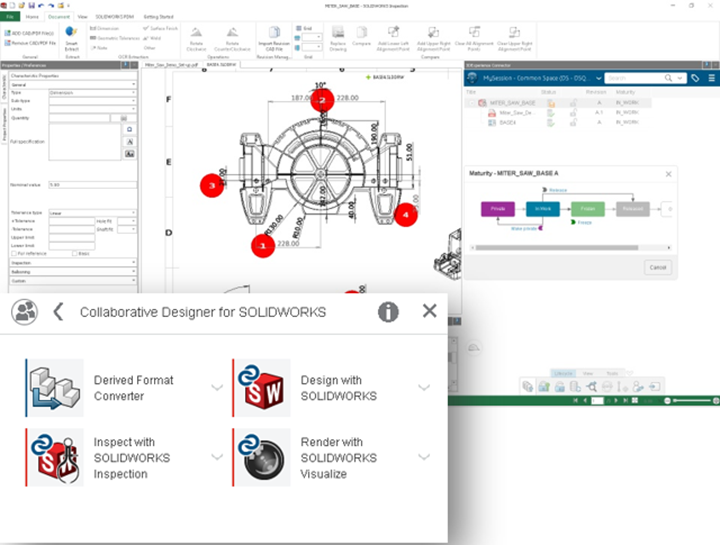The width and height of the screenshot is (720, 545).
Task: Click the Smart Extract ribbon icon
Action: tap(71, 38)
